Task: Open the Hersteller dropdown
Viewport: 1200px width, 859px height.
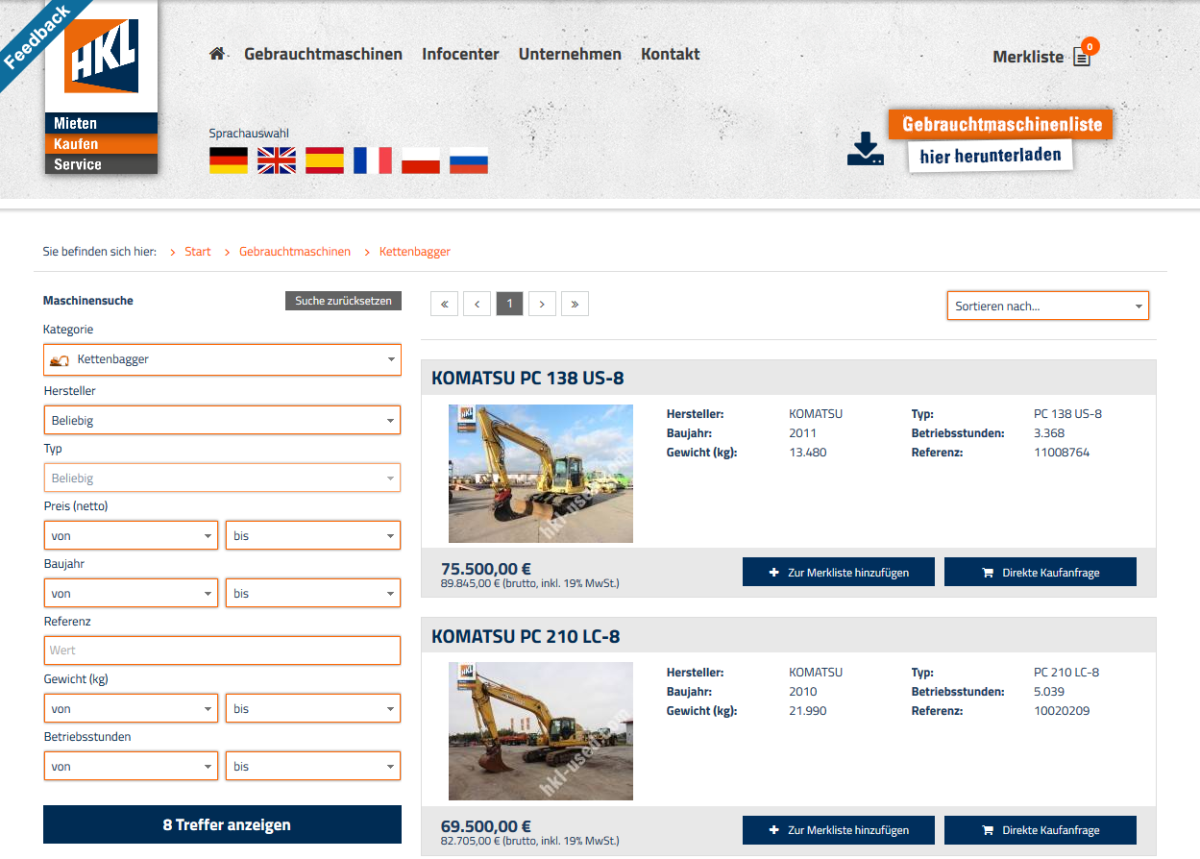Action: (222, 420)
